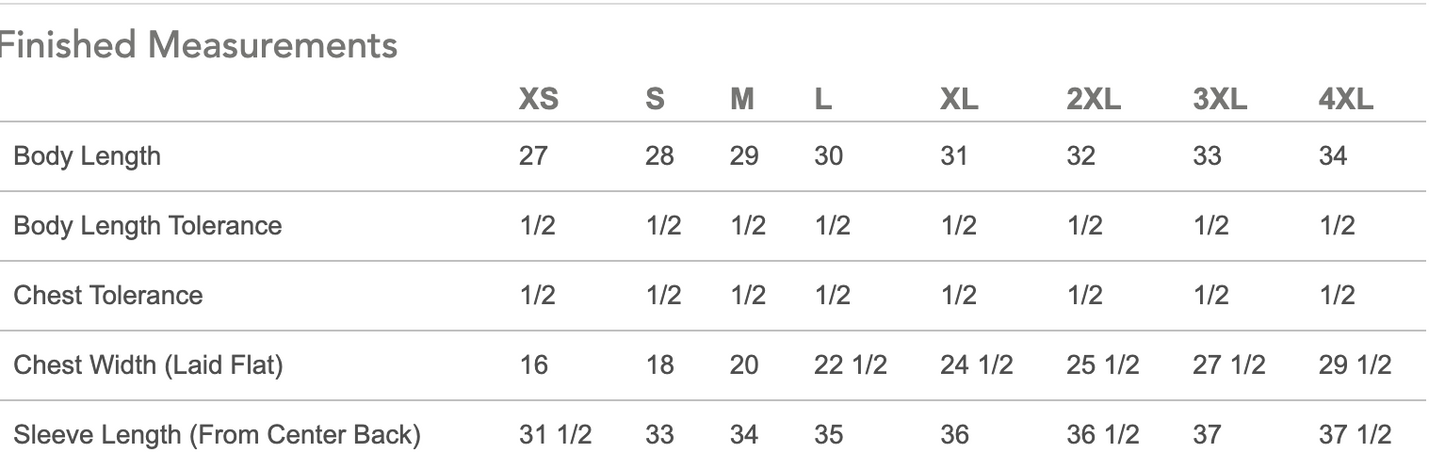This screenshot has width=1445, height=469.
Task: Select the Body Length value 34
Action: [1333, 156]
